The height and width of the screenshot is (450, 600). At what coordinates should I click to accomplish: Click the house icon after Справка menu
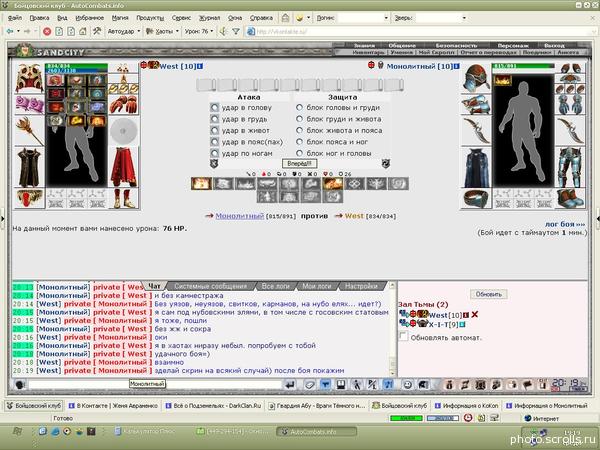pyautogui.click(x=285, y=18)
